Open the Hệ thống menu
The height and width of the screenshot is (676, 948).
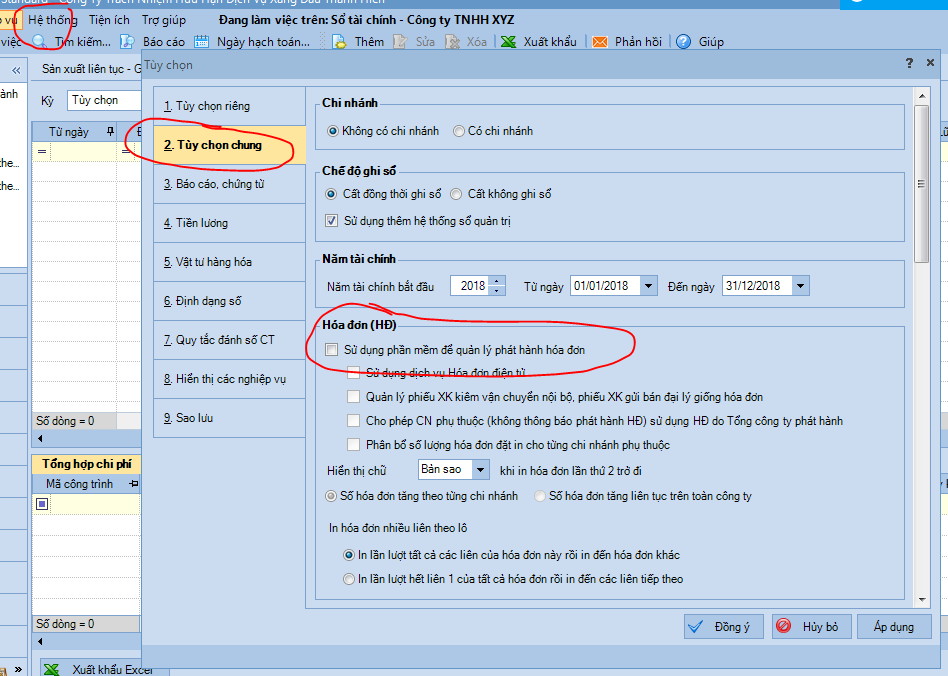(x=52, y=20)
